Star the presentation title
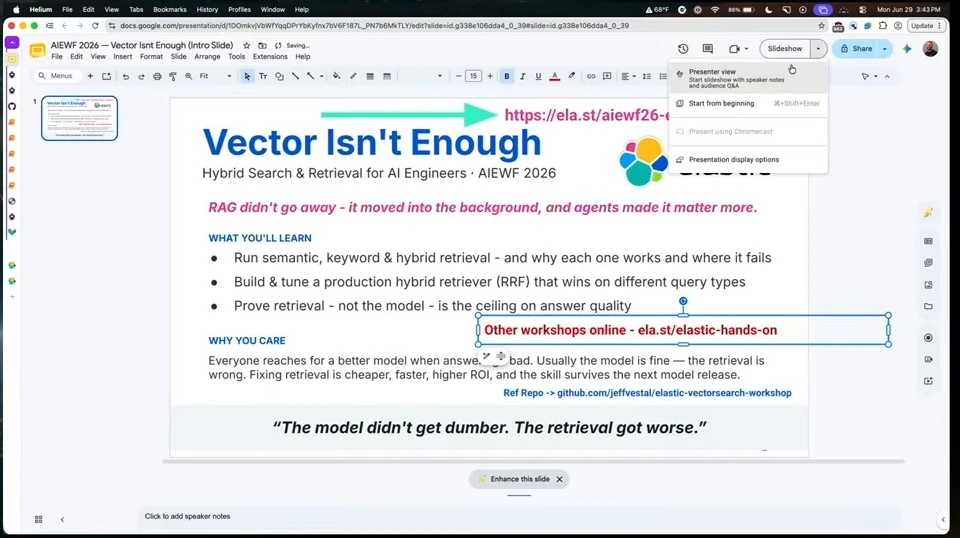The image size is (960, 538). pos(246,45)
